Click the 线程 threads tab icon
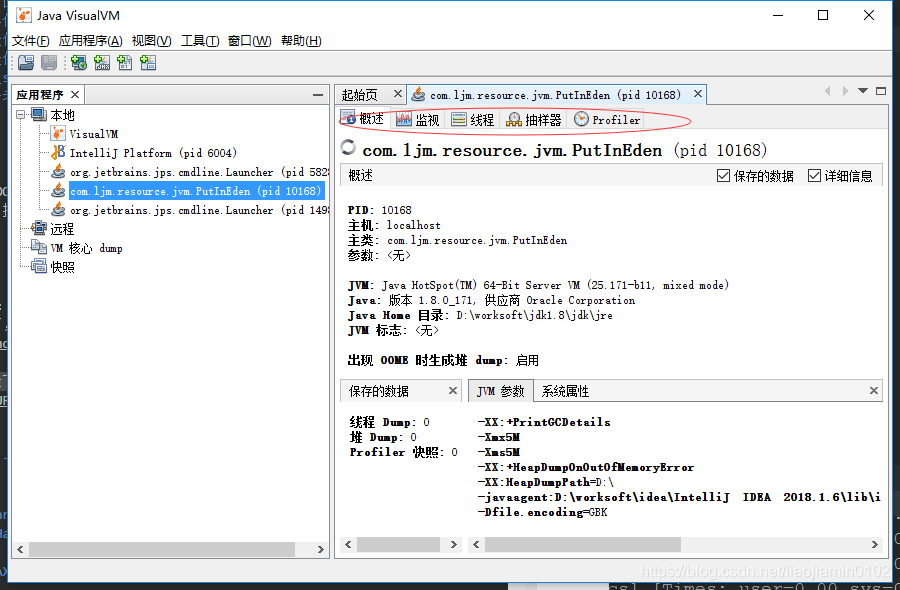This screenshot has width=900, height=590. tap(459, 119)
